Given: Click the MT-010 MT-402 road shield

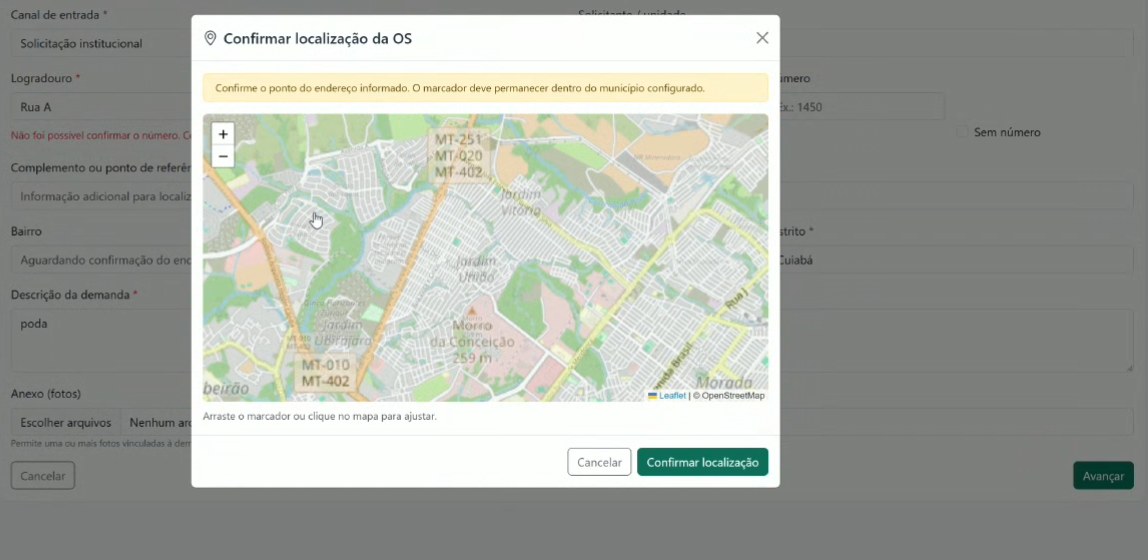Looking at the screenshot, I should coord(326,373).
